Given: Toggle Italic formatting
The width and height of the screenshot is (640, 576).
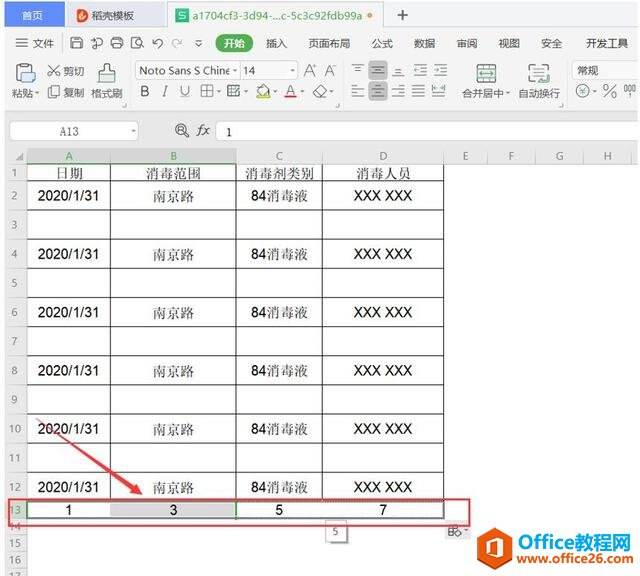Looking at the screenshot, I should point(164,91).
